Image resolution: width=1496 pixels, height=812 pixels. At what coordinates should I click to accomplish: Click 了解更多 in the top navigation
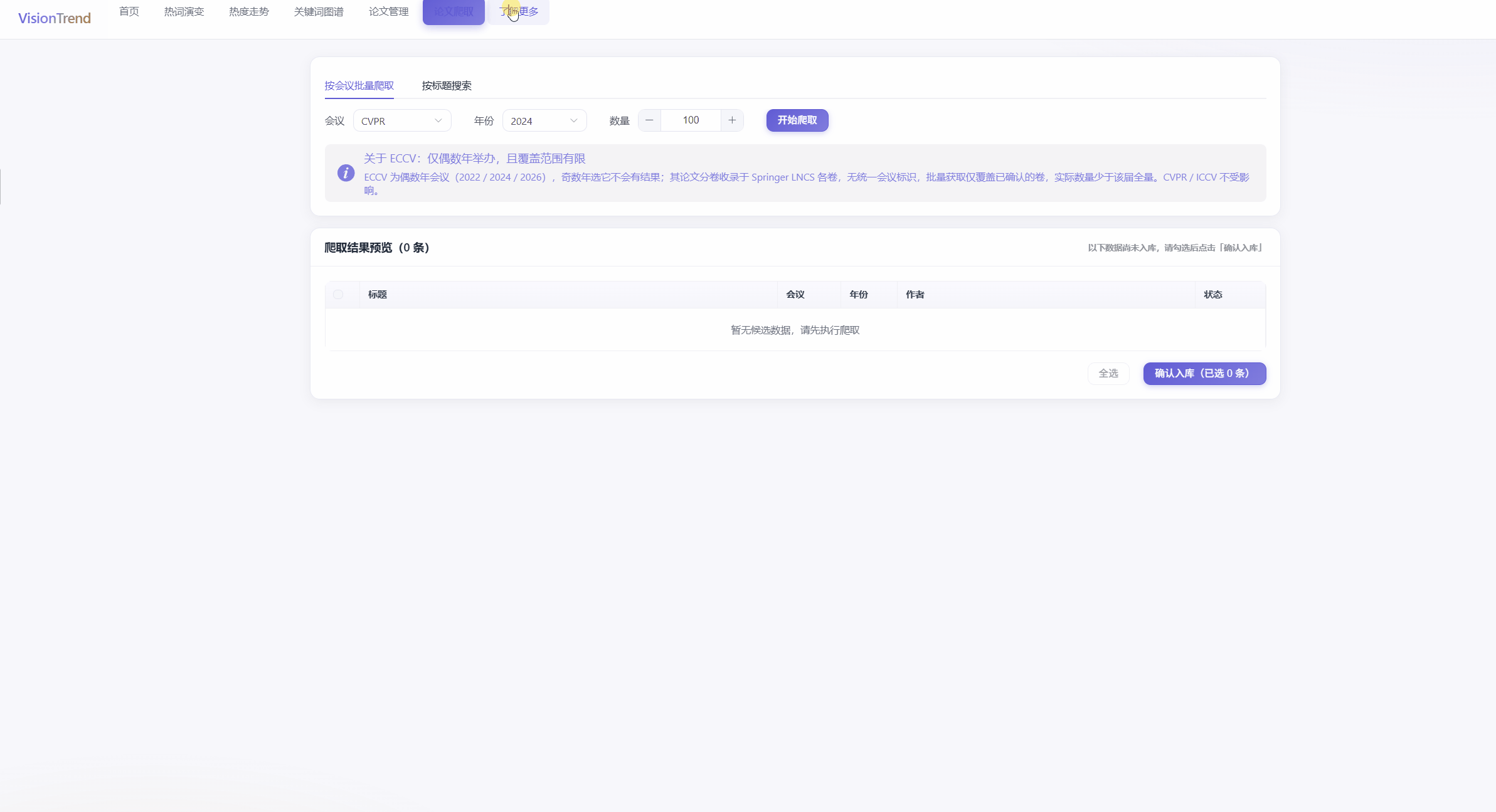click(519, 11)
